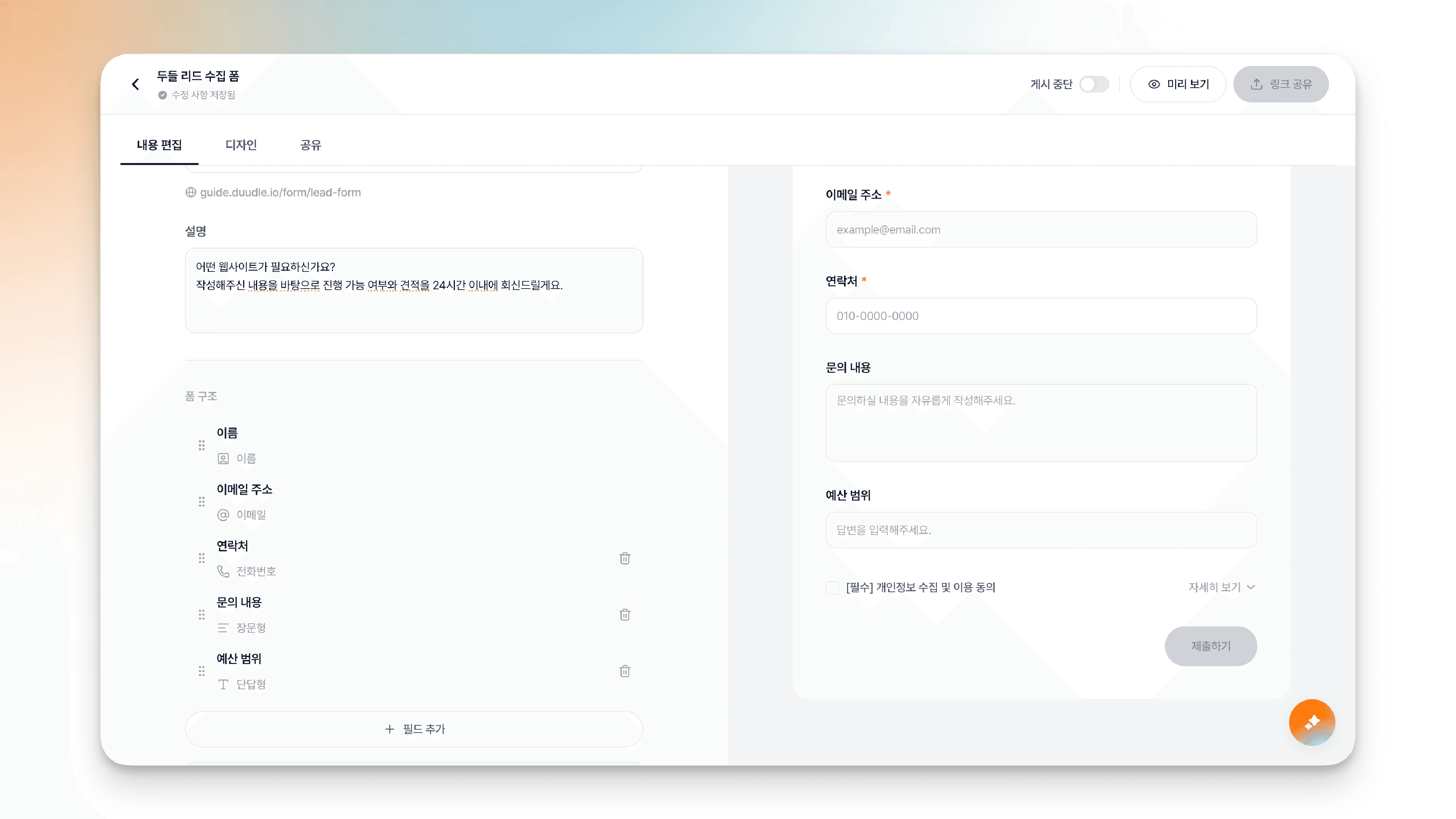Click the saved-status check icon under title
This screenshot has width=1456, height=819.
click(163, 95)
